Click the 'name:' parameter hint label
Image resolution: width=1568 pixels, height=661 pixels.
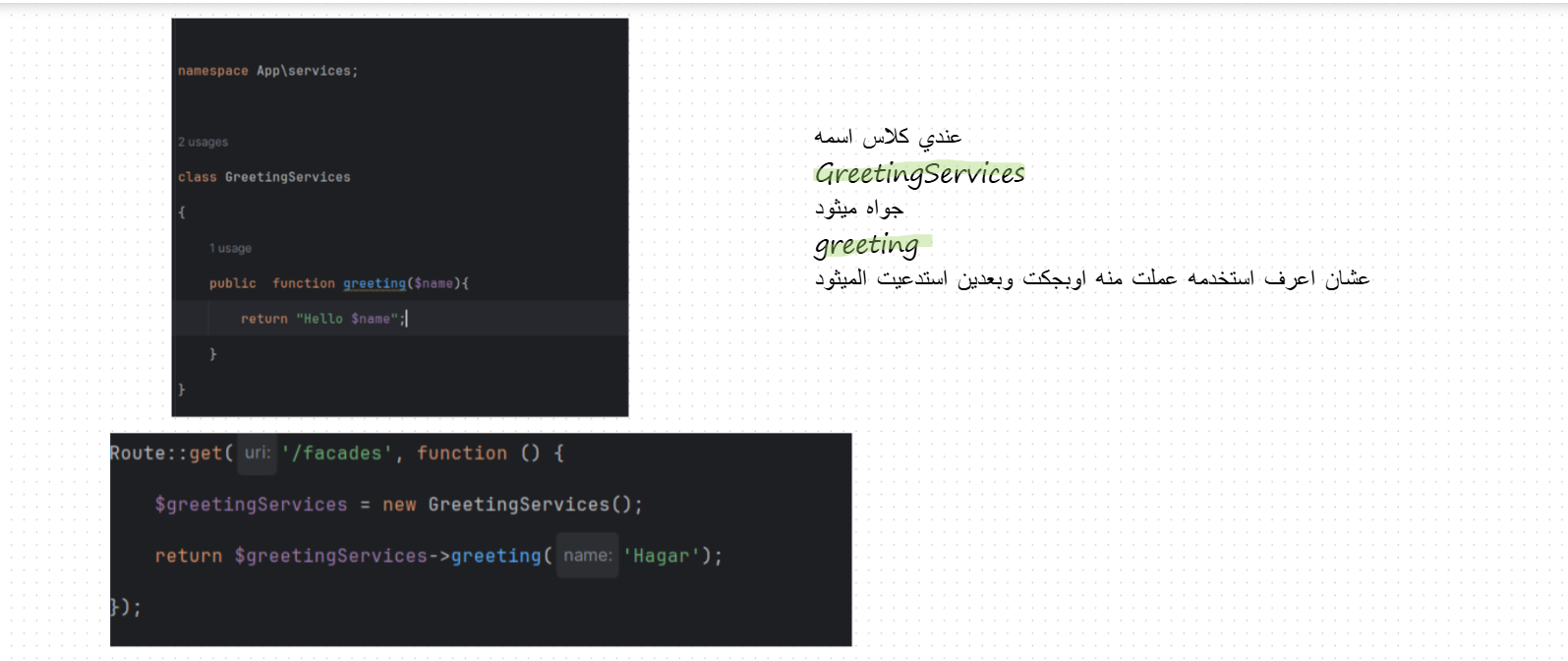[587, 556]
